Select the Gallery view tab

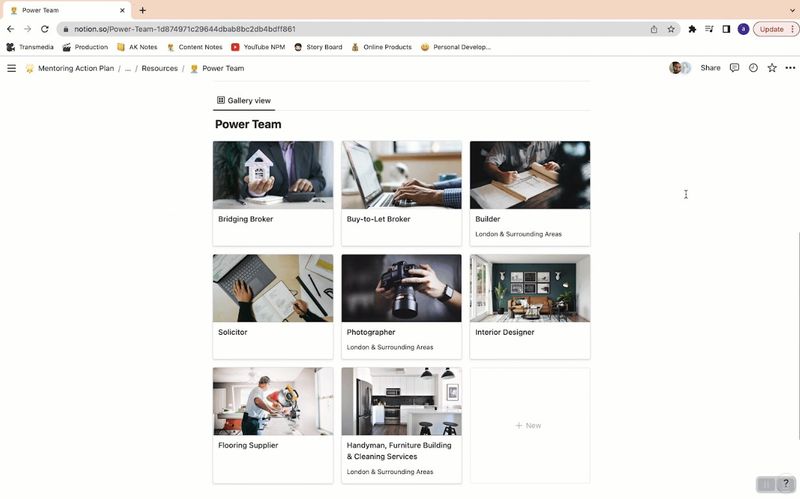[x=243, y=101]
